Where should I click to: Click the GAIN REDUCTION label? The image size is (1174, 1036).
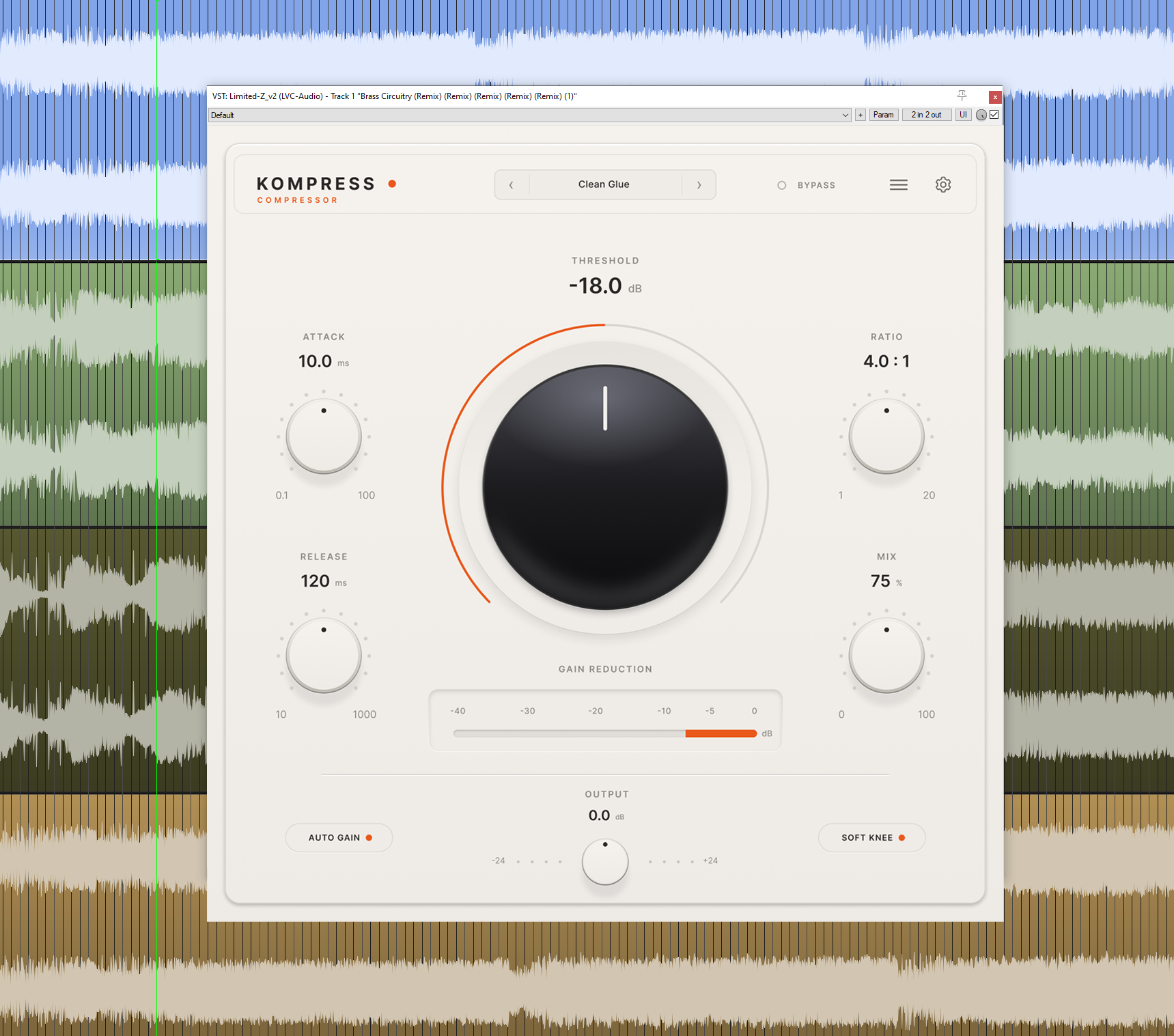(605, 669)
